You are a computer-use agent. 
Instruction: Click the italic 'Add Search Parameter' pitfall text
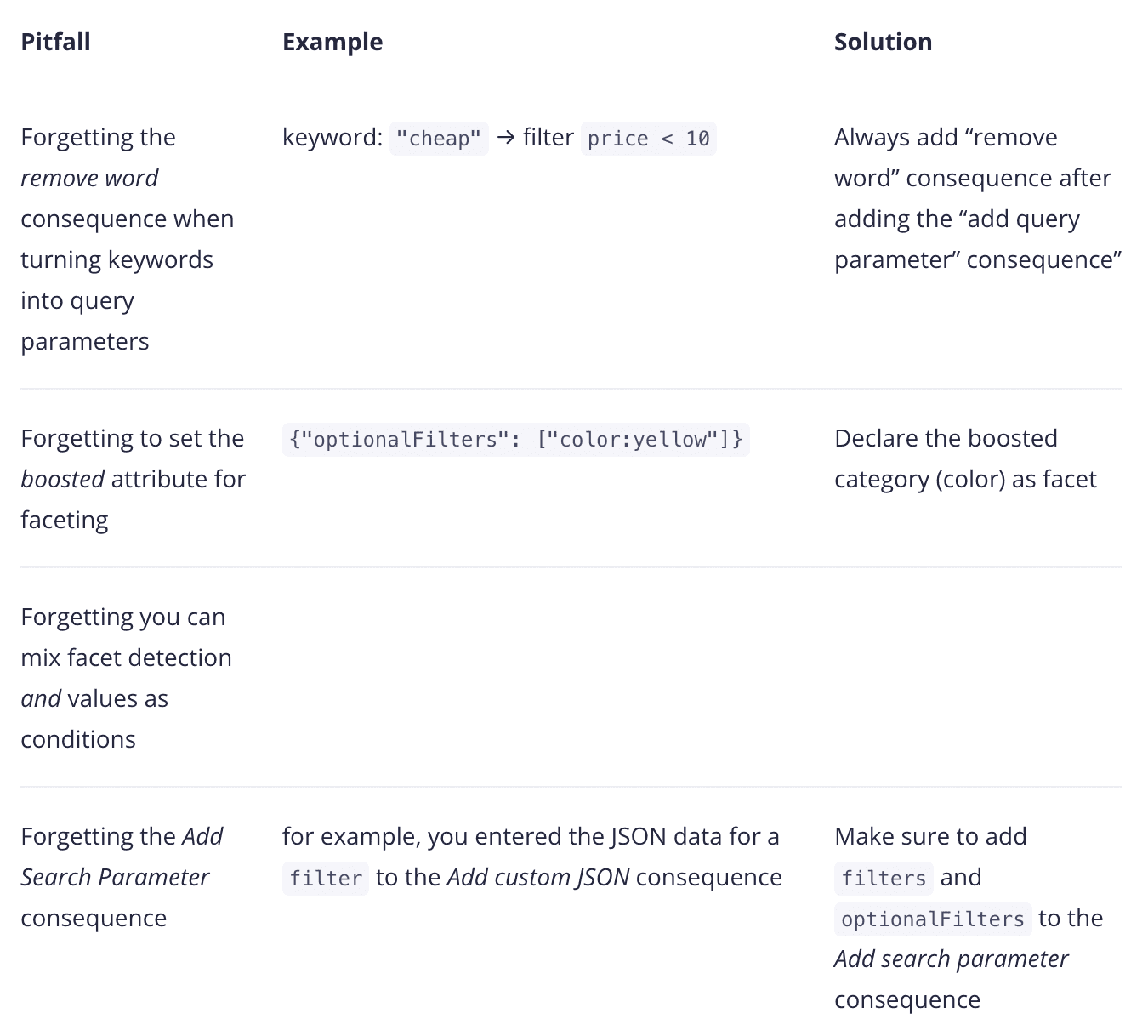coord(122,857)
